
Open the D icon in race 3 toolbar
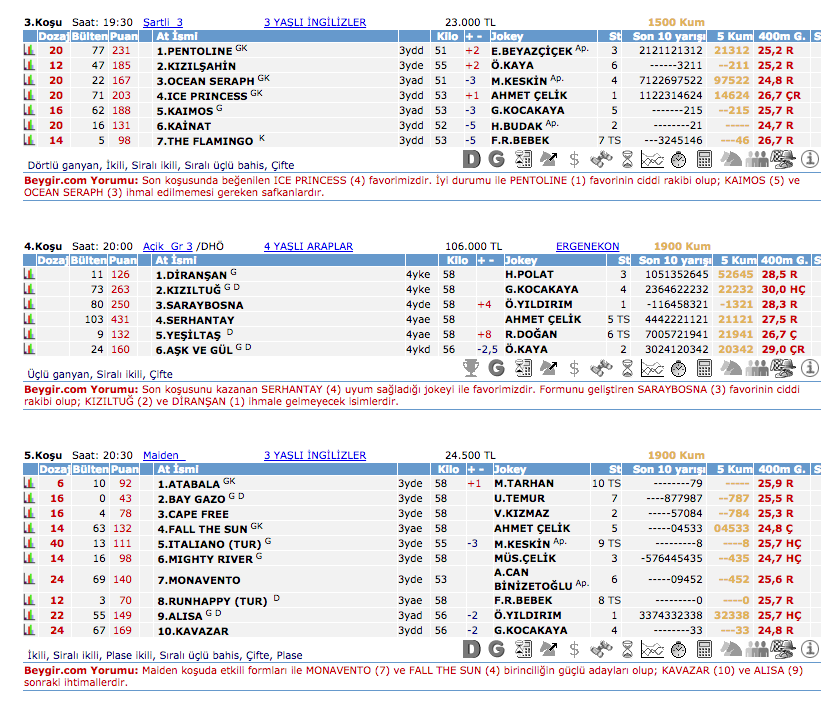tap(474, 158)
